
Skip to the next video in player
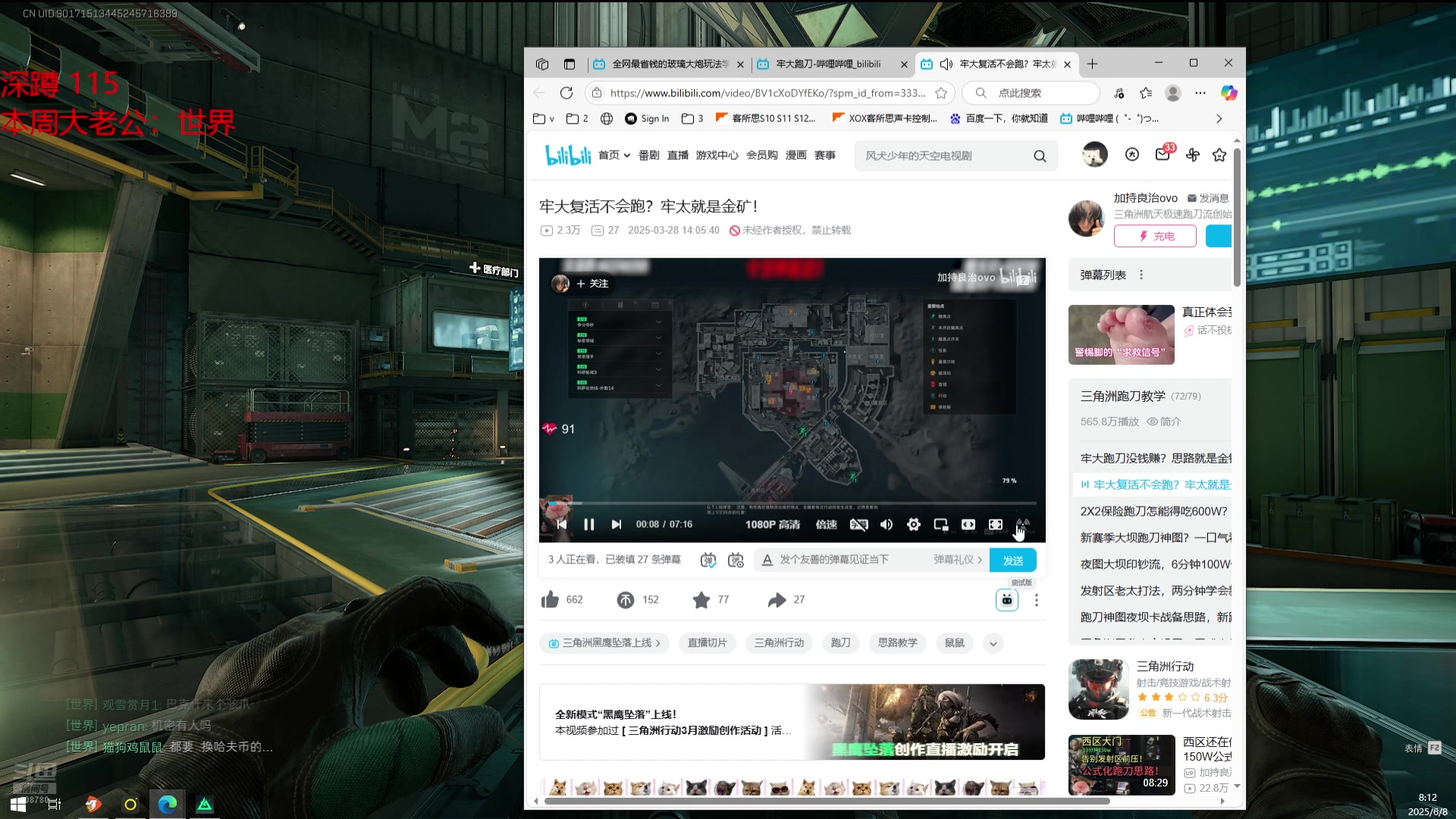tap(617, 524)
